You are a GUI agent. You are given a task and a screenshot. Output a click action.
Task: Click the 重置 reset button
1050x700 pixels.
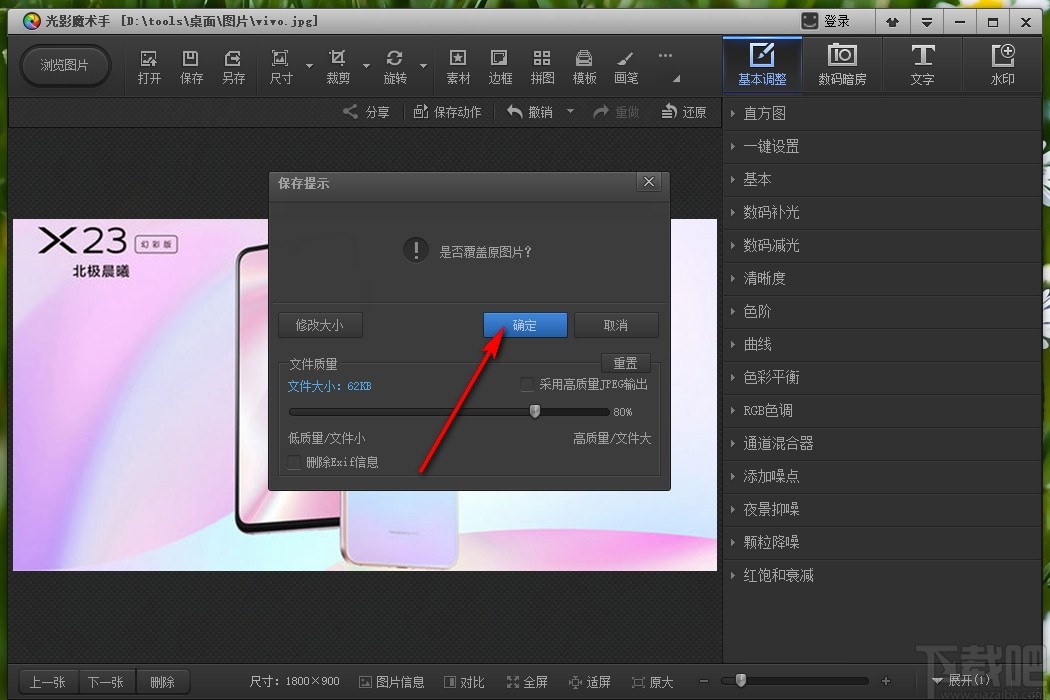[625, 363]
